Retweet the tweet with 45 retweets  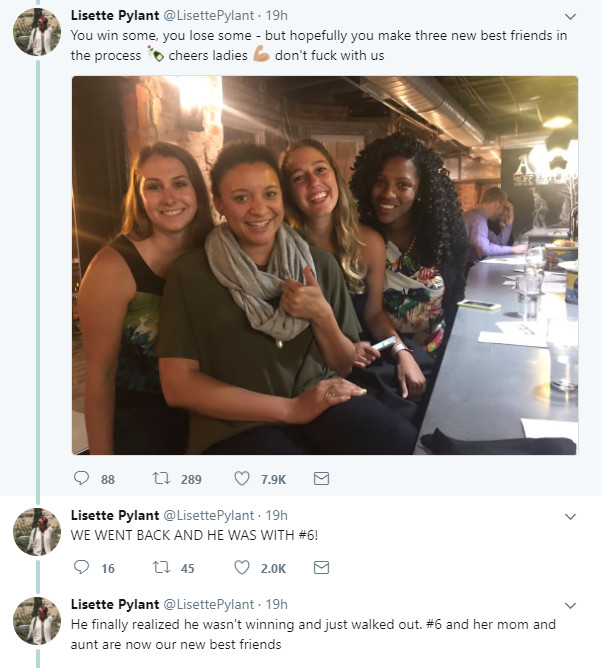[160, 568]
